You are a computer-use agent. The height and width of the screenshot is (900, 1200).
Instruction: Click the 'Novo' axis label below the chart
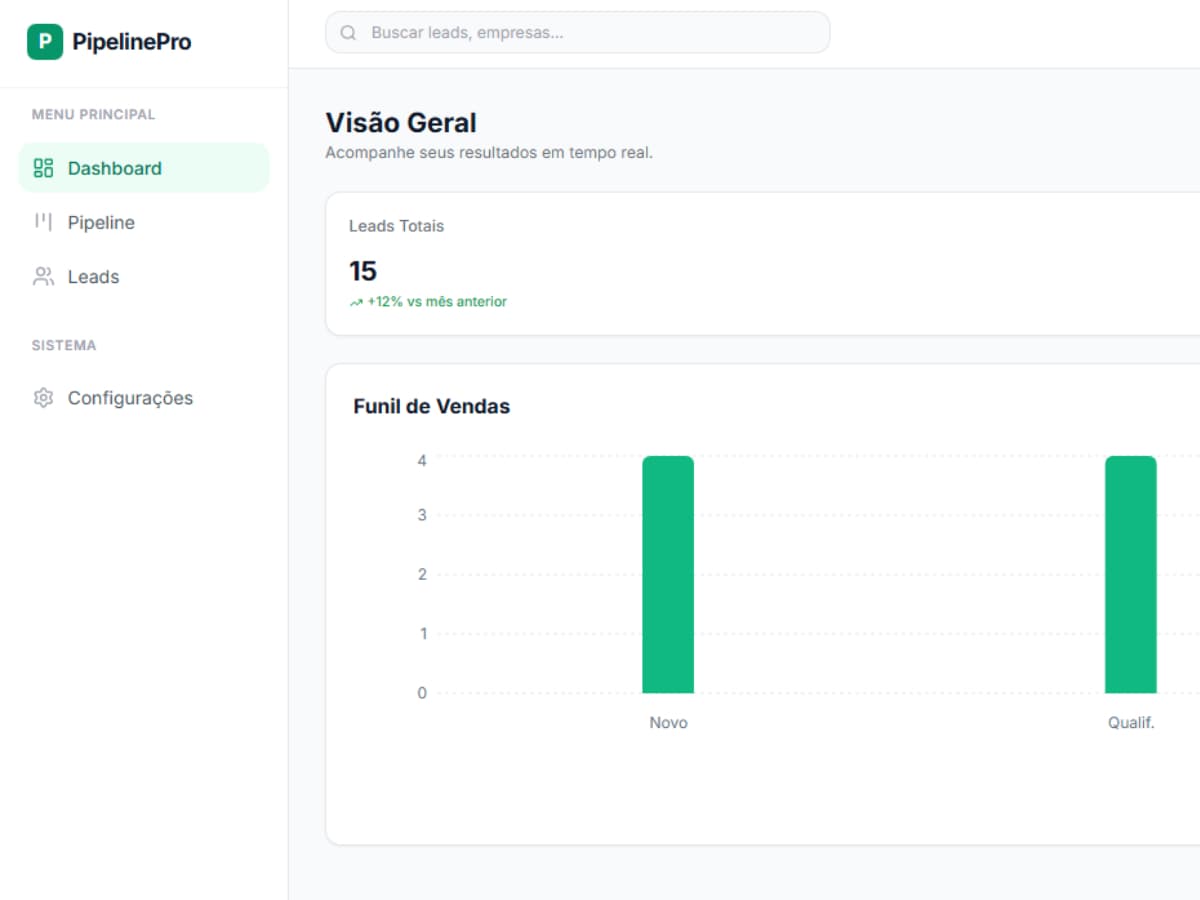pyautogui.click(x=668, y=722)
